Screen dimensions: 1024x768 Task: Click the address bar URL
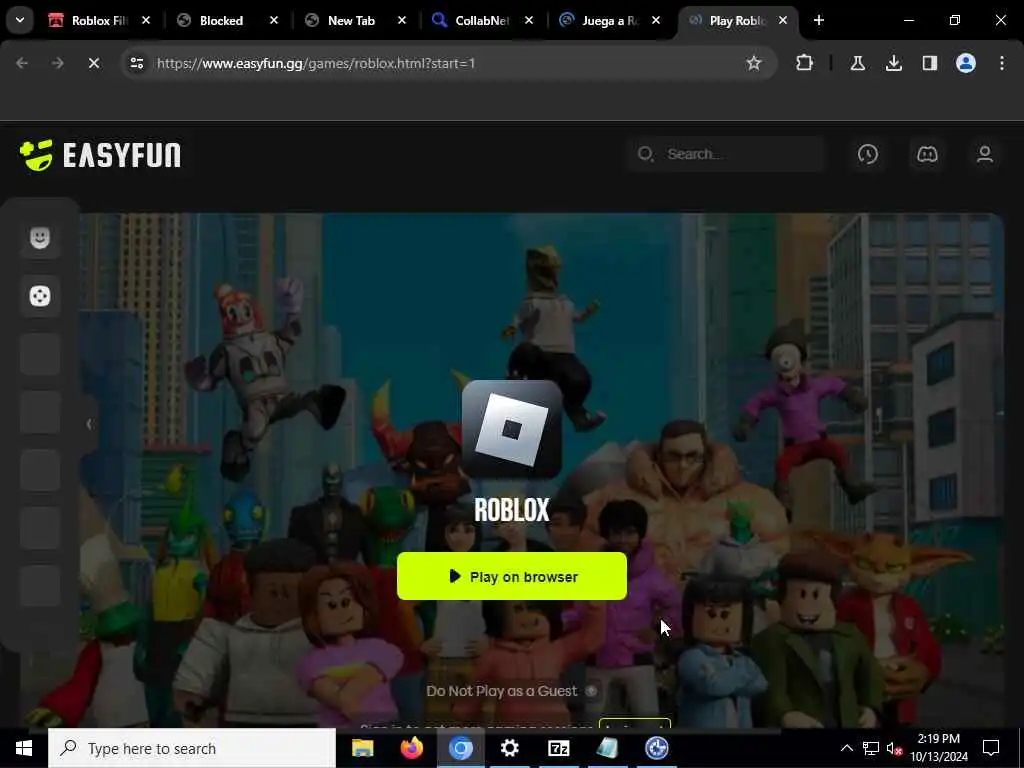(316, 63)
